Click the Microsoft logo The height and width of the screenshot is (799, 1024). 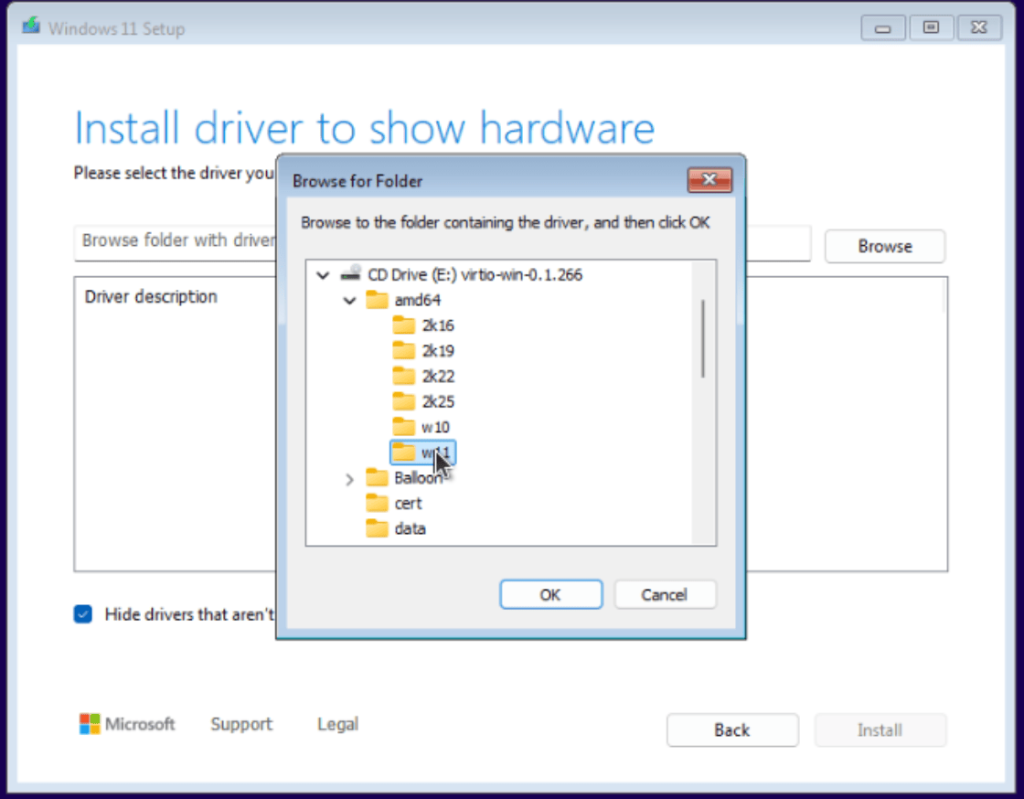[89, 724]
